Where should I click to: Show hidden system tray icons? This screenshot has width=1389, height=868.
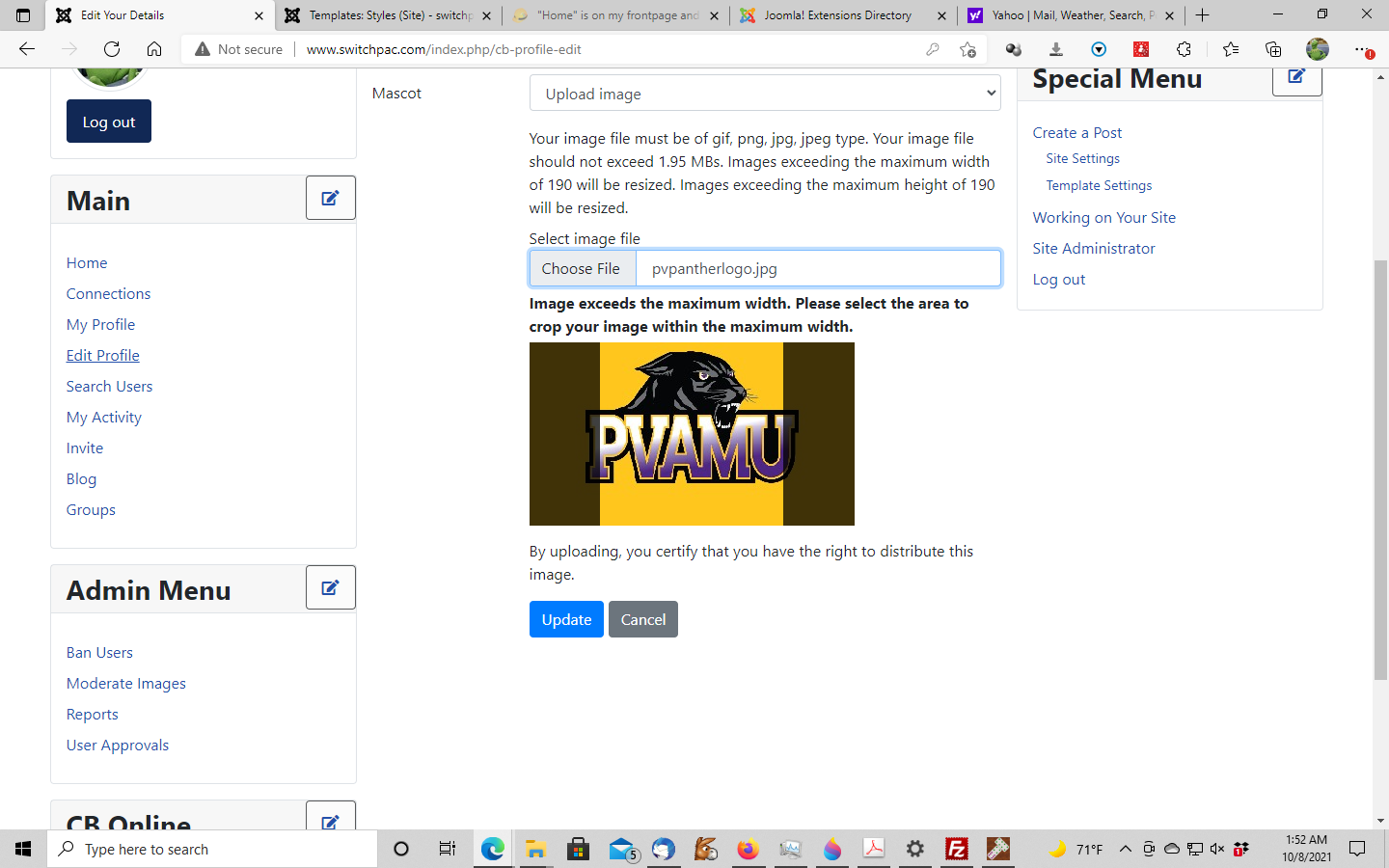[1125, 849]
